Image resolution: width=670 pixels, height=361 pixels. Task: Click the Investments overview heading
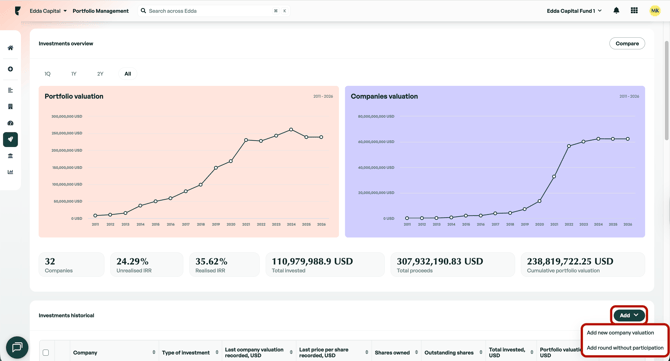click(66, 44)
